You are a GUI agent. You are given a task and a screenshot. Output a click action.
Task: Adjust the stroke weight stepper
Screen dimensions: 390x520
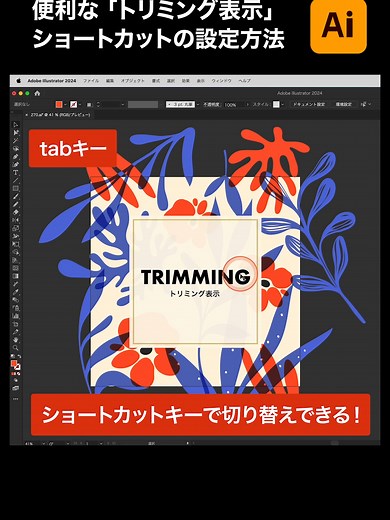pos(98,105)
